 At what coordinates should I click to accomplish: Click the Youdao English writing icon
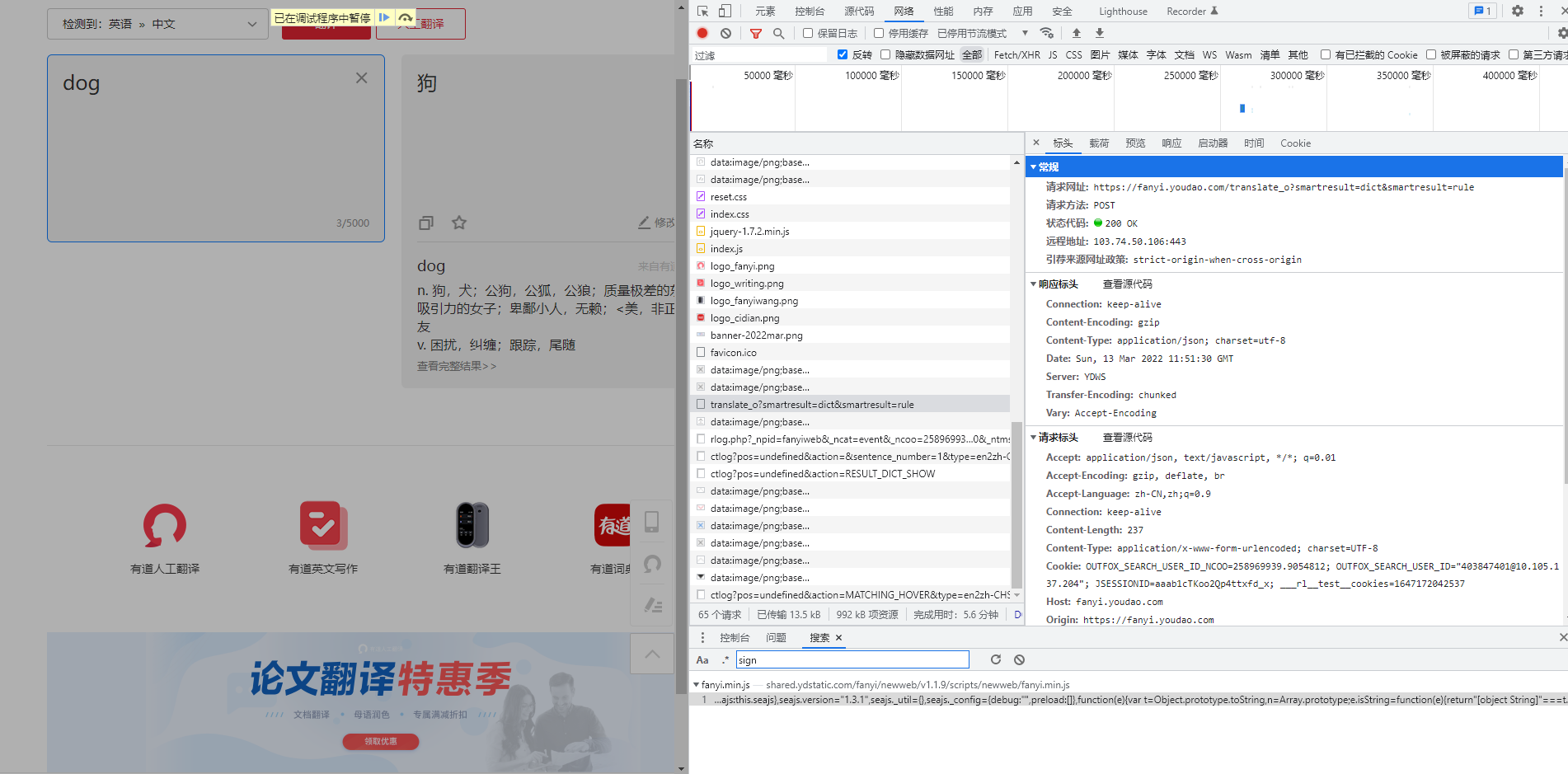click(x=323, y=526)
